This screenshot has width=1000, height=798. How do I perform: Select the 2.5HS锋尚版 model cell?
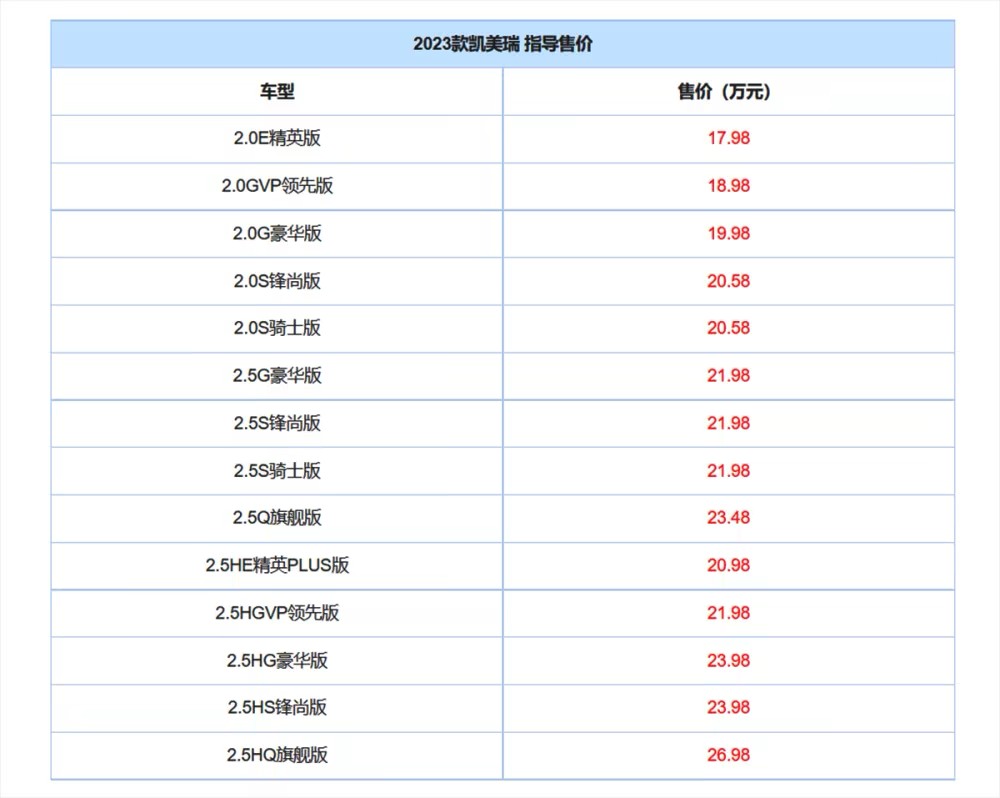(x=277, y=707)
